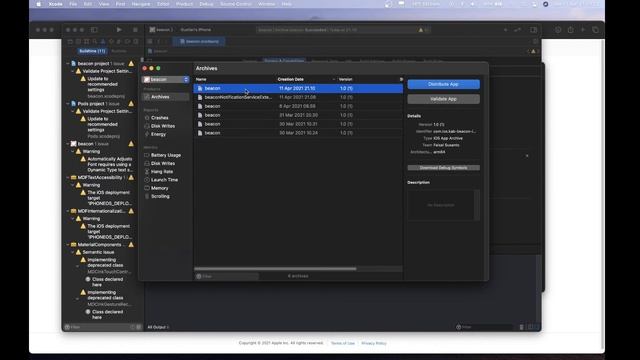The height and width of the screenshot is (360, 640).
Task: Select the Issue navigator icon
Action: [x=103, y=41]
